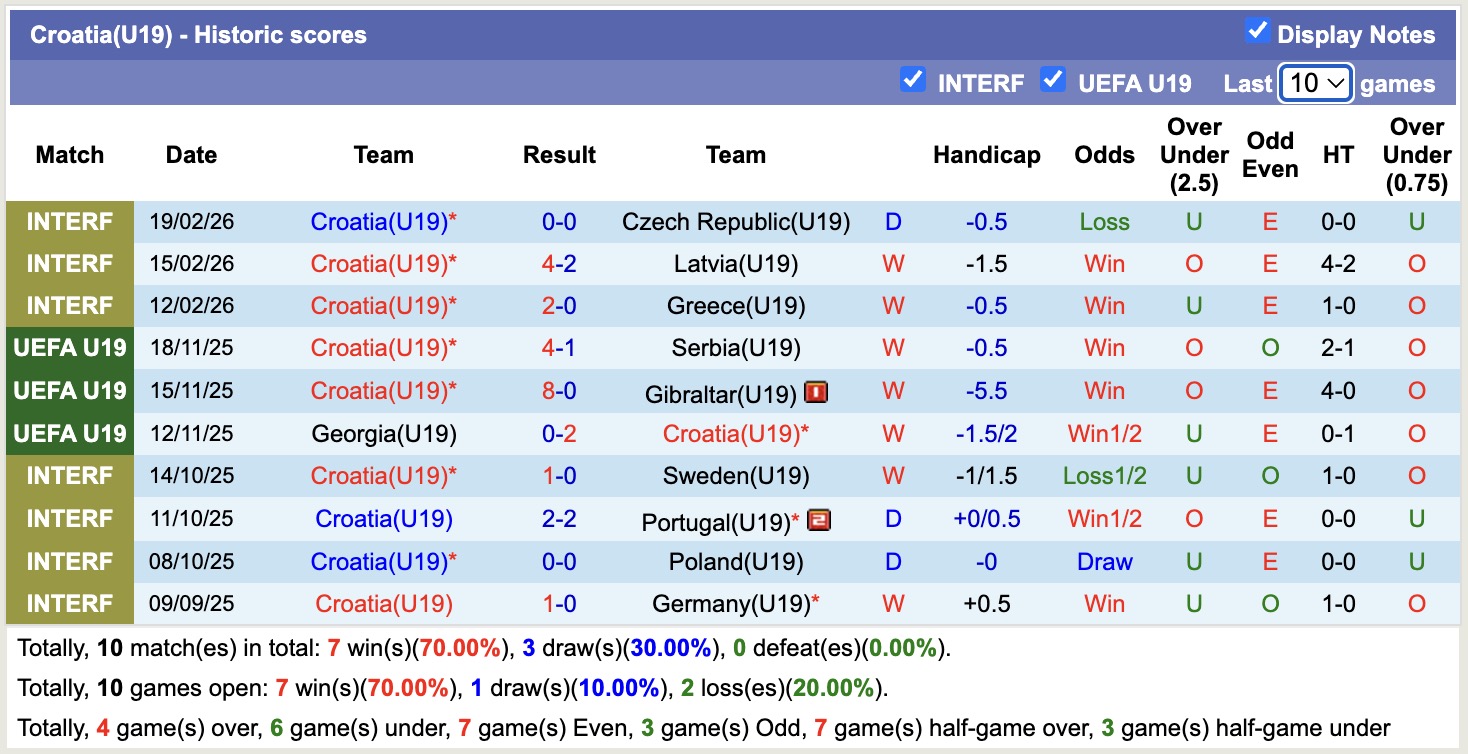This screenshot has height=754, width=1468.
Task: Select the UEFA U19 badge on the Serbia row
Action: point(69,348)
